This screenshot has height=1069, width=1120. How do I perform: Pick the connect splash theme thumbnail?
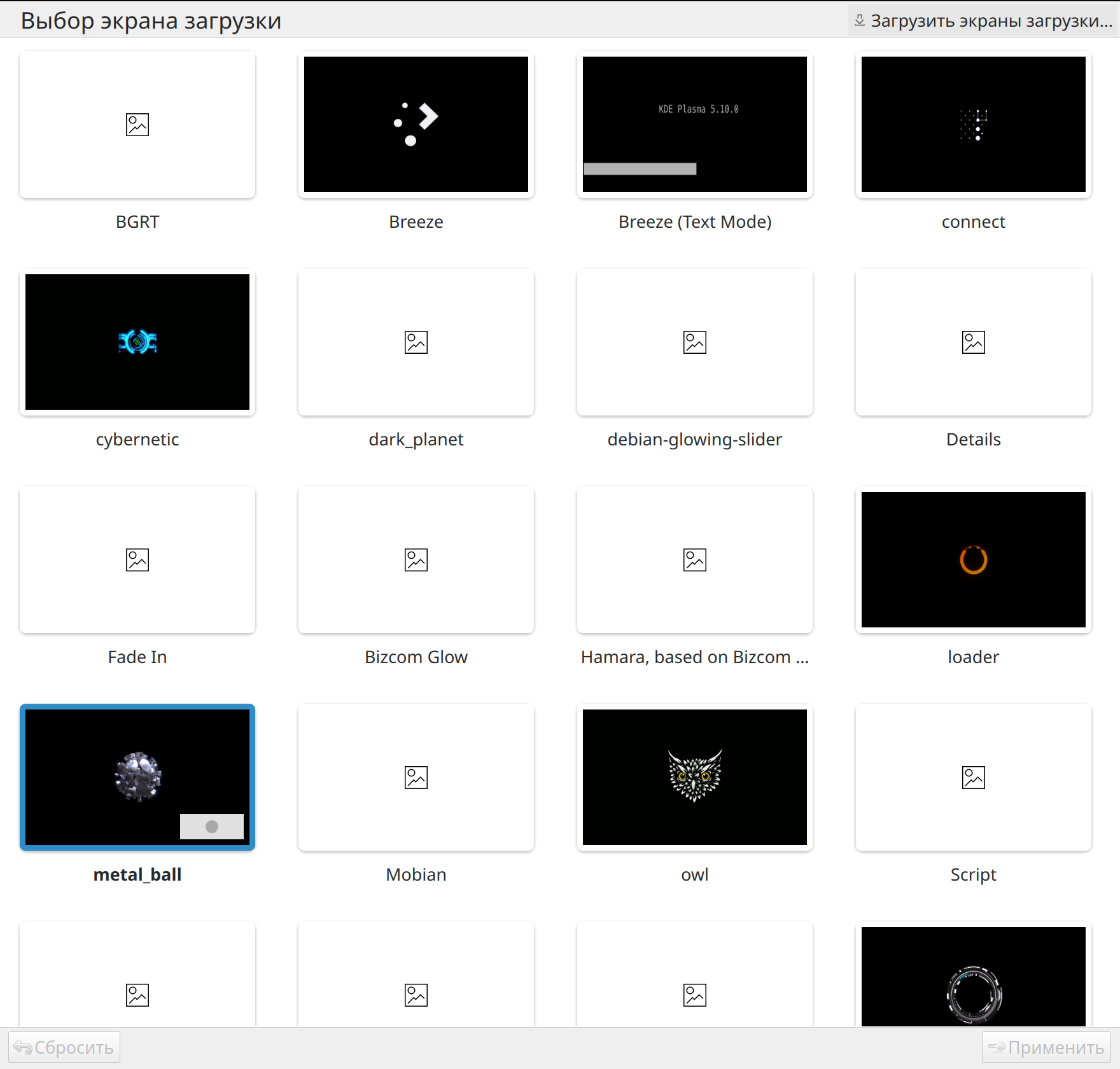pyautogui.click(x=974, y=125)
